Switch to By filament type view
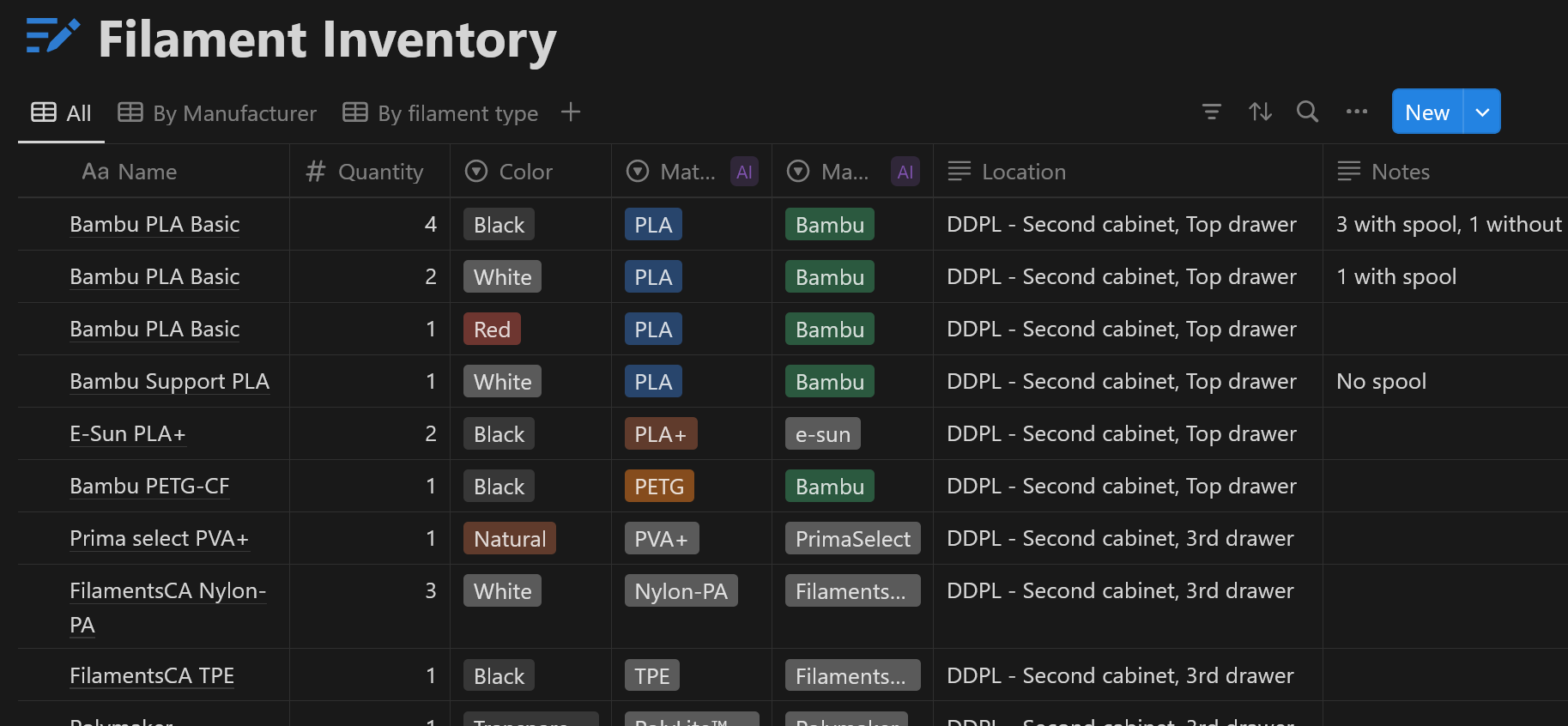Viewport: 1568px width, 726px height. [x=440, y=112]
